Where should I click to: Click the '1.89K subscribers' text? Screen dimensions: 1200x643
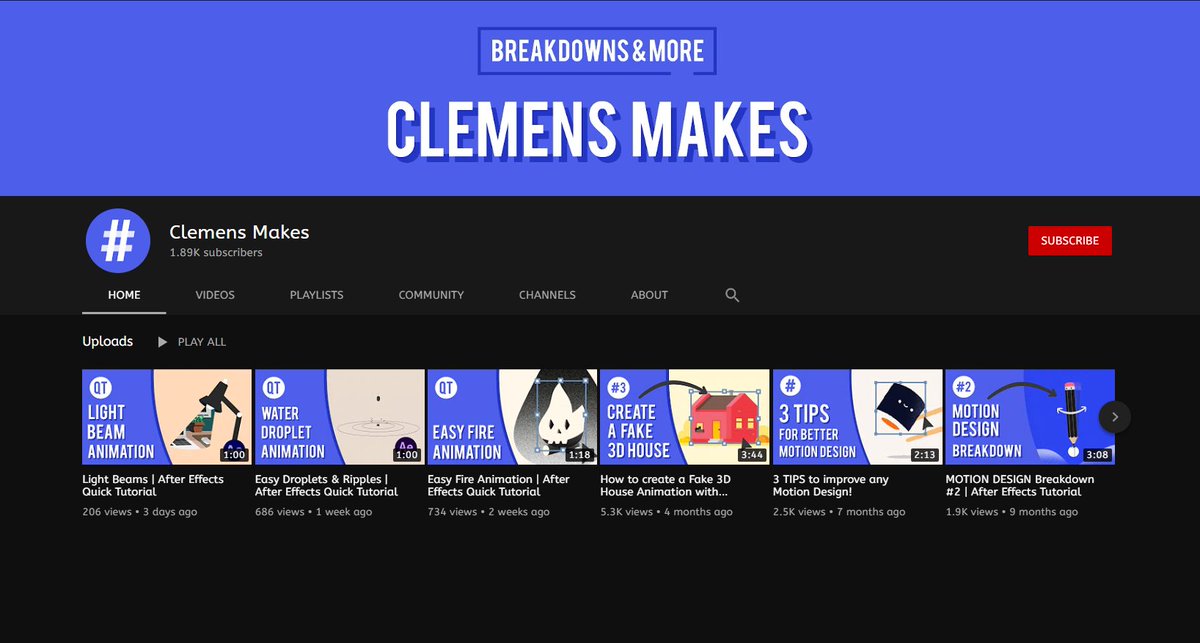coord(216,253)
